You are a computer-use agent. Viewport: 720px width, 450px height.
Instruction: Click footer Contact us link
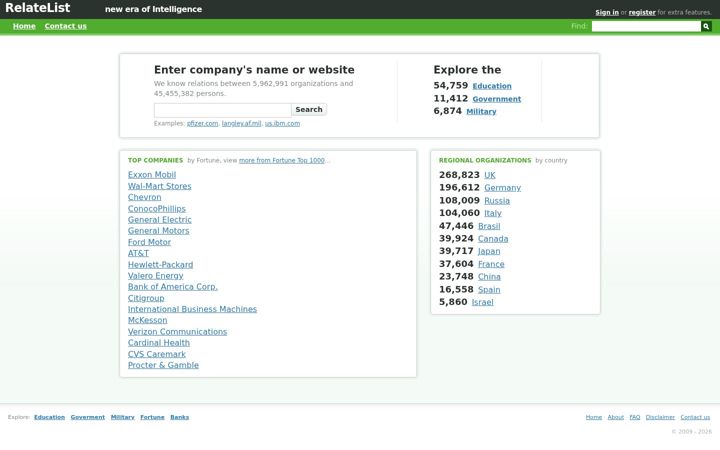[695, 417]
